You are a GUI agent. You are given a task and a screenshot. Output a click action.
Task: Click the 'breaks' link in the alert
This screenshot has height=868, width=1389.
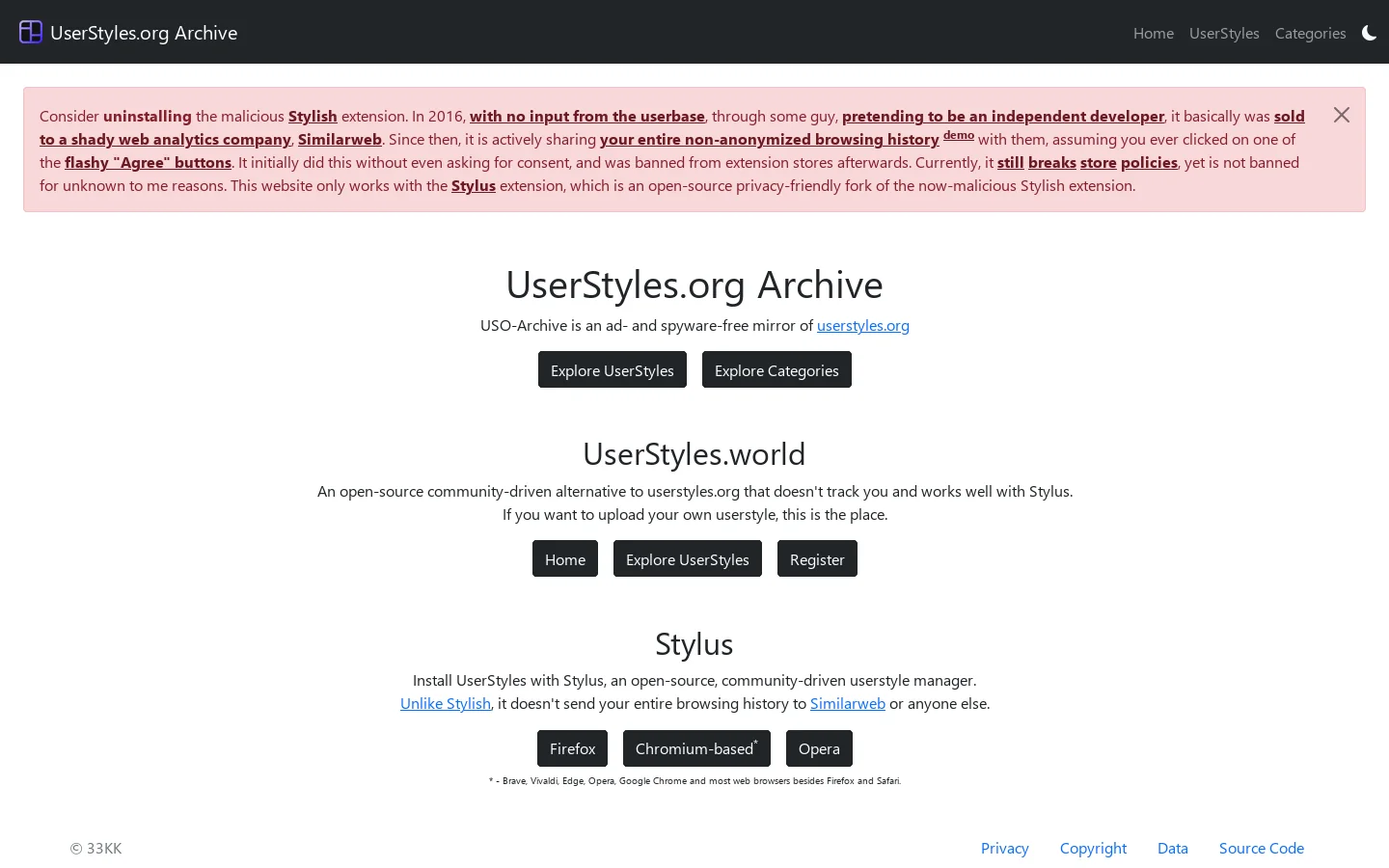[1052, 163]
